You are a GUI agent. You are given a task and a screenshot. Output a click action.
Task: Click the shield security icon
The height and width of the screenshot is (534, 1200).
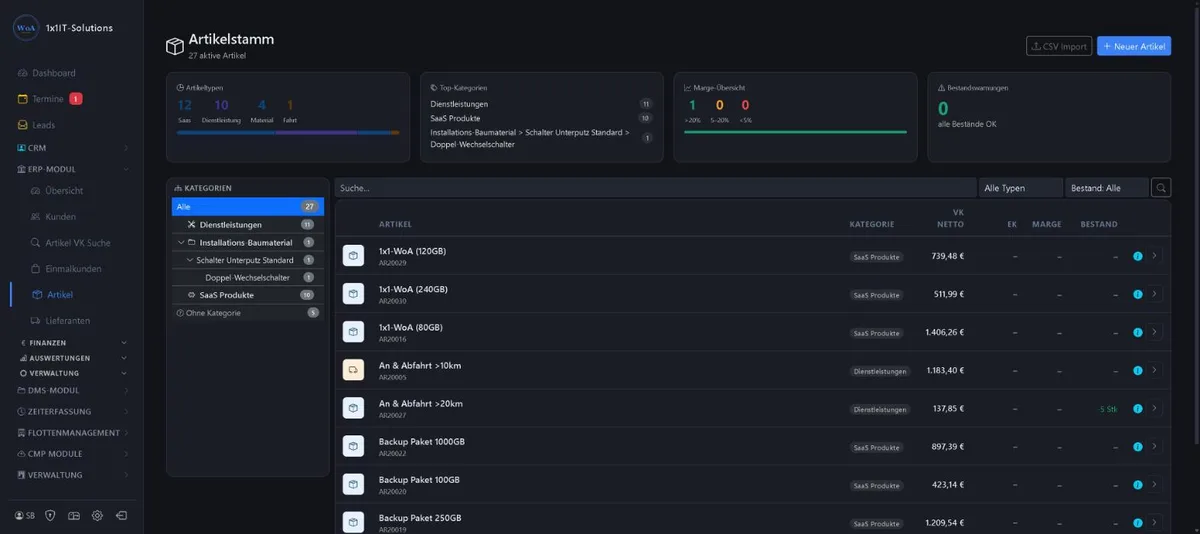click(x=49, y=516)
